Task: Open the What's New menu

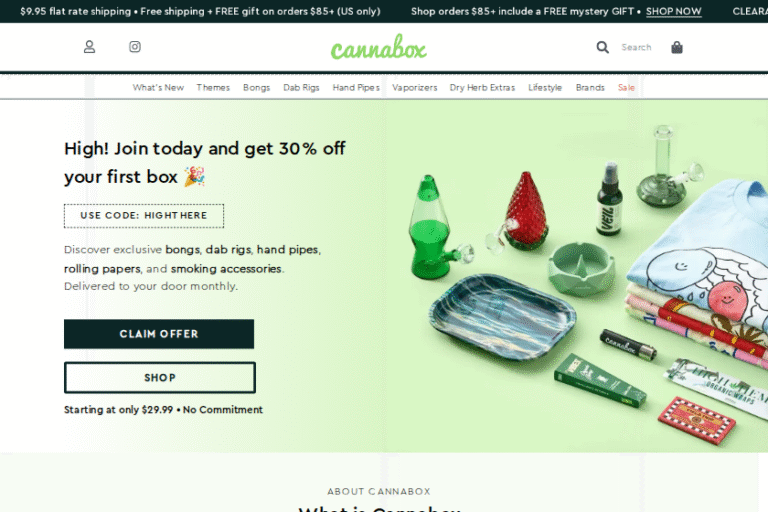Action: point(158,88)
